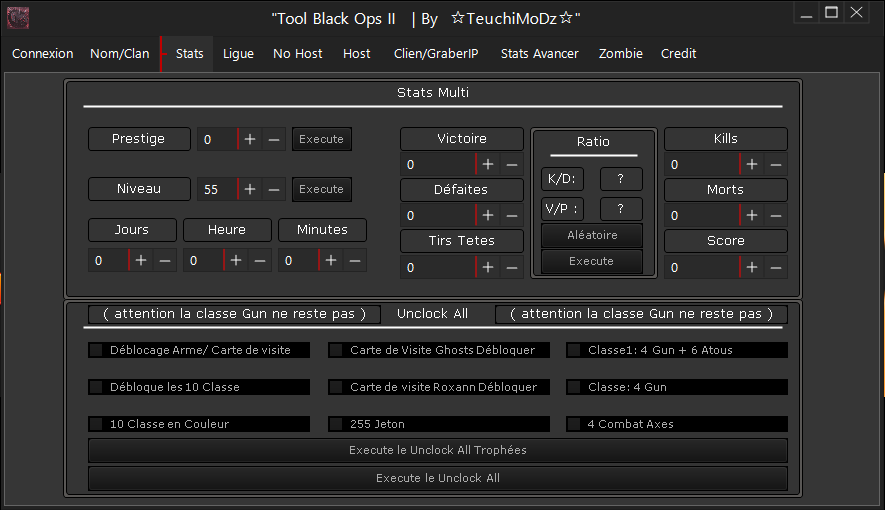Execute the Prestige change

[322, 139]
